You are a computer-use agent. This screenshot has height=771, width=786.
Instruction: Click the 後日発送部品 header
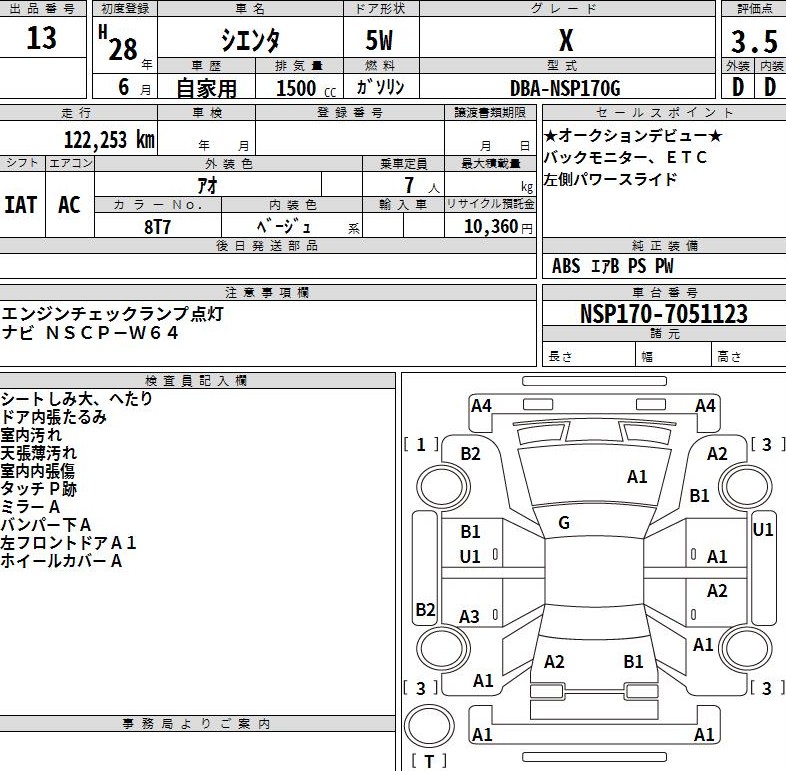click(267, 246)
